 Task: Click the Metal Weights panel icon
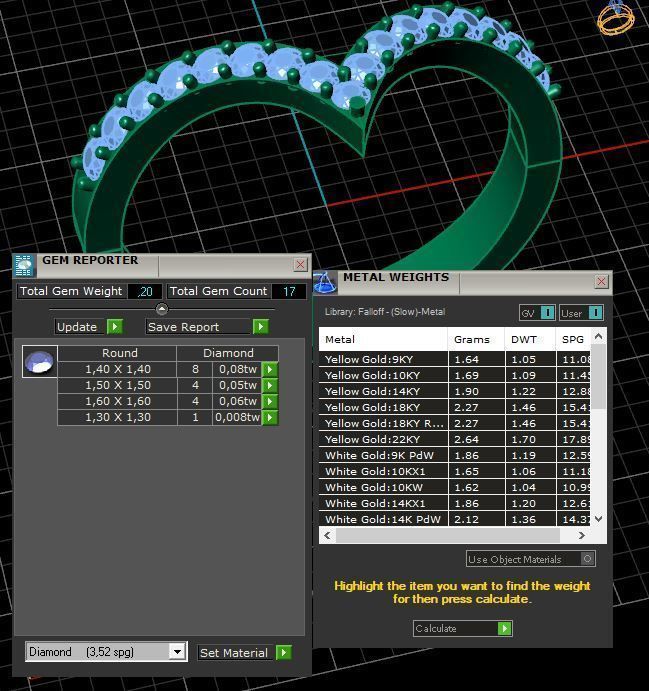[325, 282]
